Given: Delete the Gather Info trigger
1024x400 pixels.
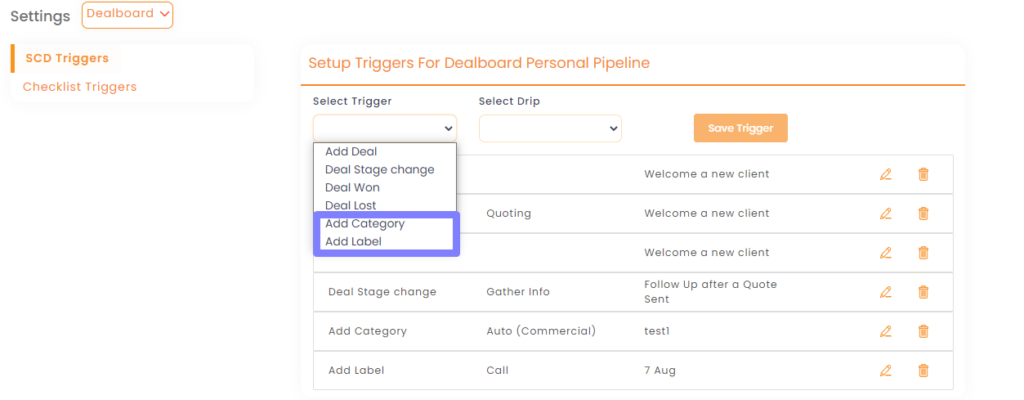Looking at the screenshot, I should click(x=923, y=292).
